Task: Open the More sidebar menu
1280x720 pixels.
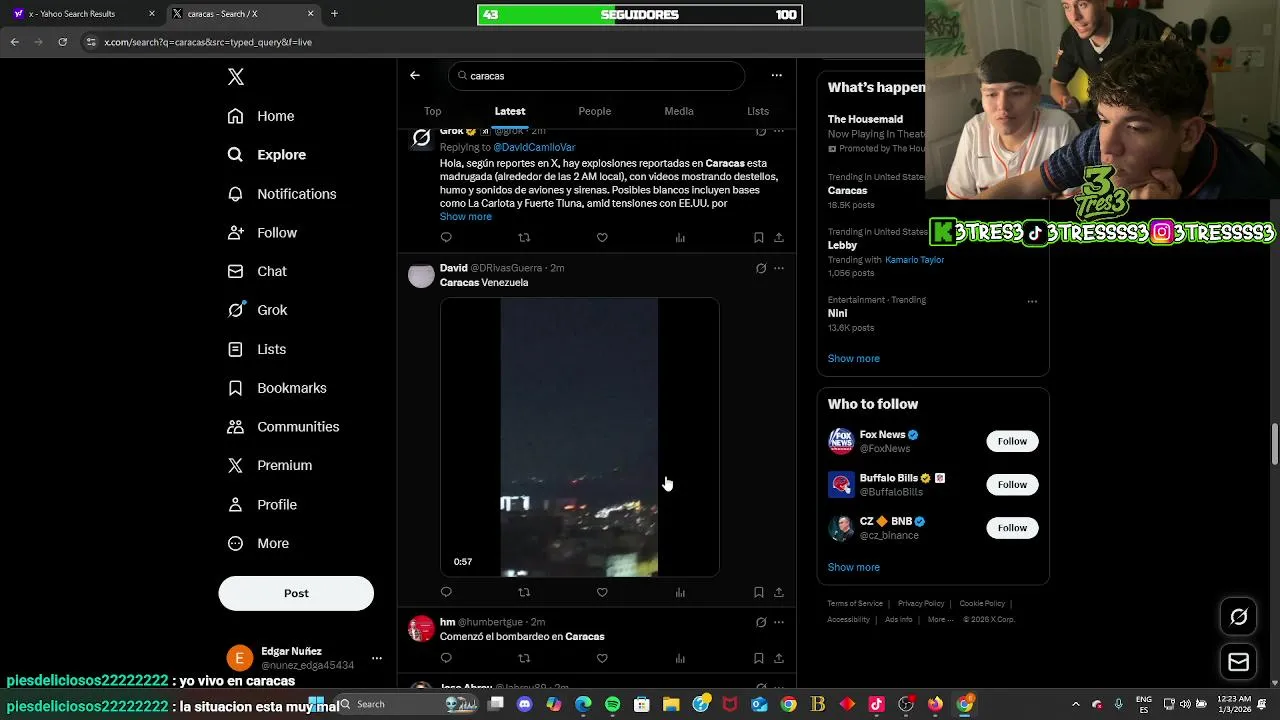Action: 258,544
